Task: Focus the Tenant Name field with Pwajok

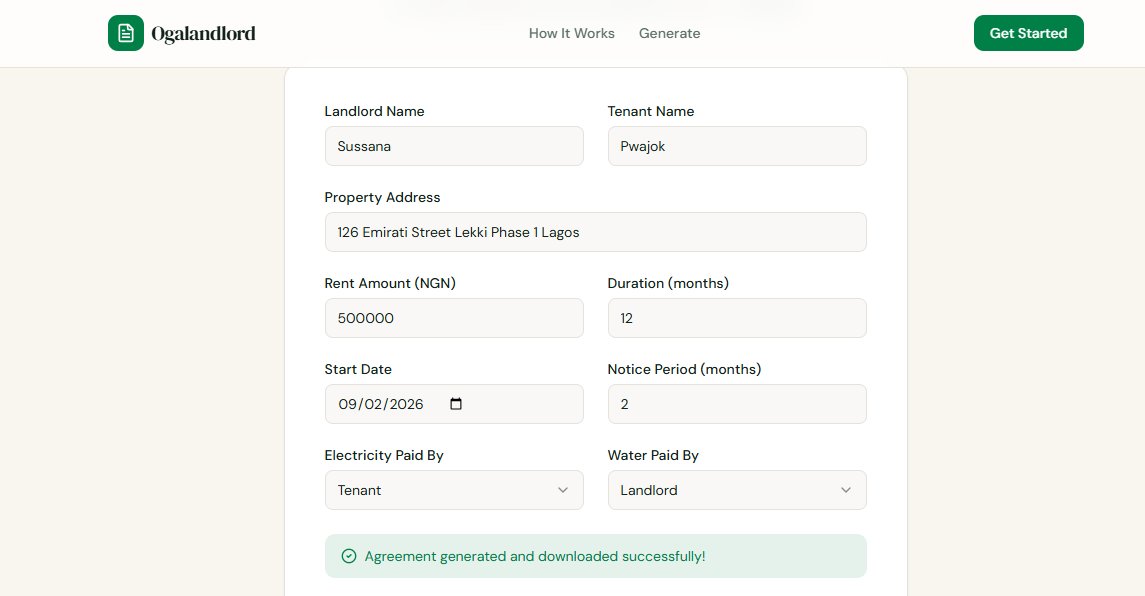Action: pos(737,146)
